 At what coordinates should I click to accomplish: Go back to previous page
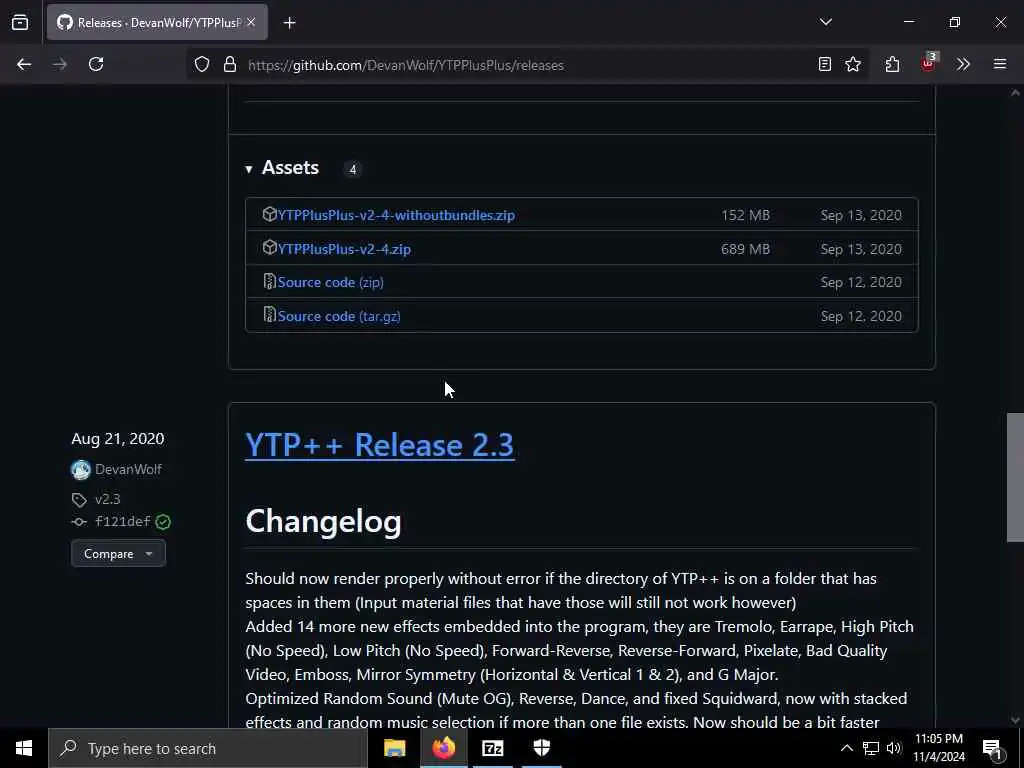pyautogui.click(x=24, y=64)
